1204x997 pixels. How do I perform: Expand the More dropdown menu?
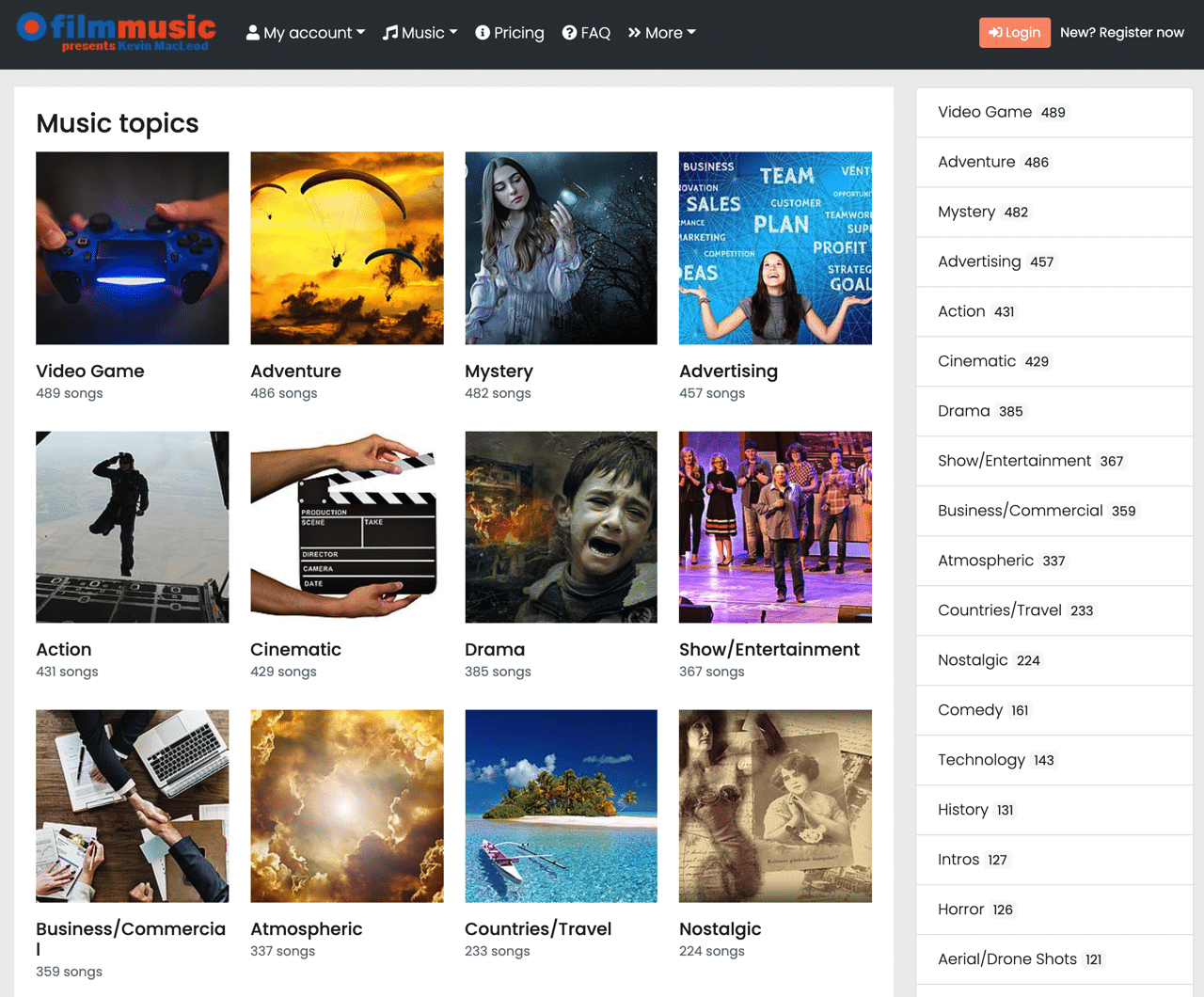coord(662,33)
